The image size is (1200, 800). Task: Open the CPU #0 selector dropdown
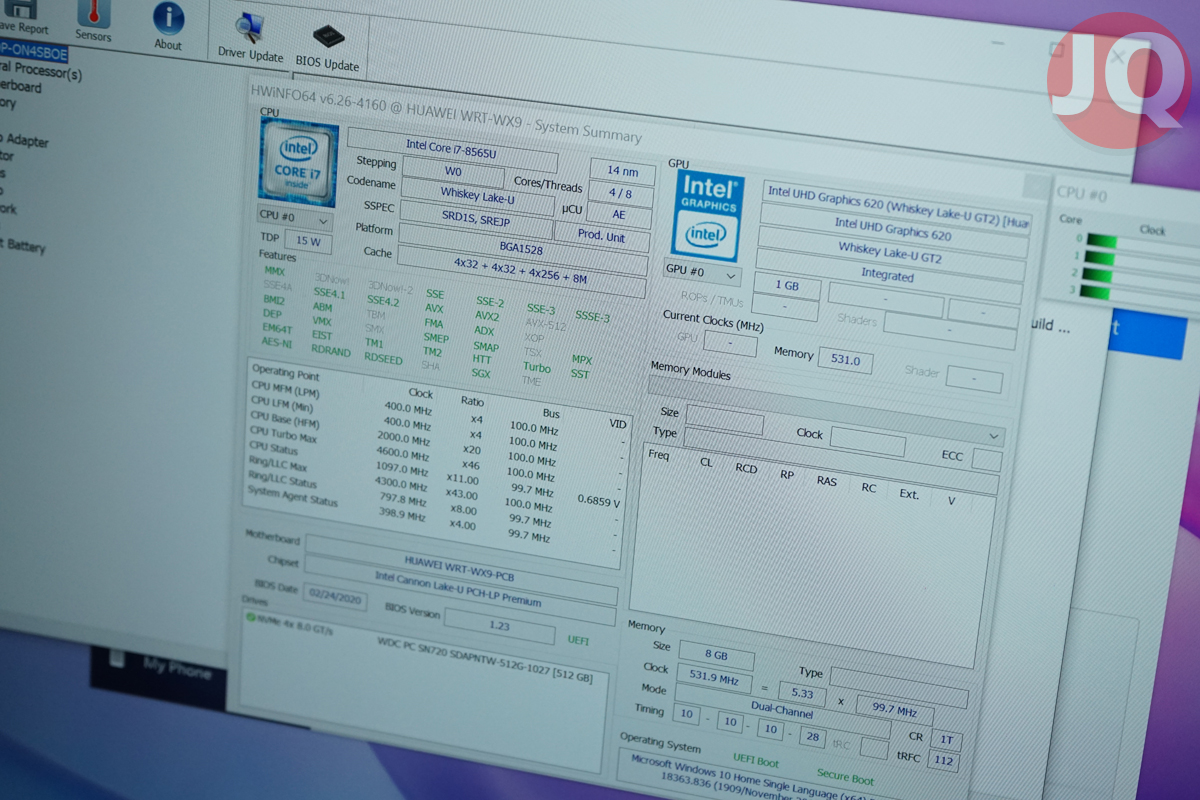295,219
